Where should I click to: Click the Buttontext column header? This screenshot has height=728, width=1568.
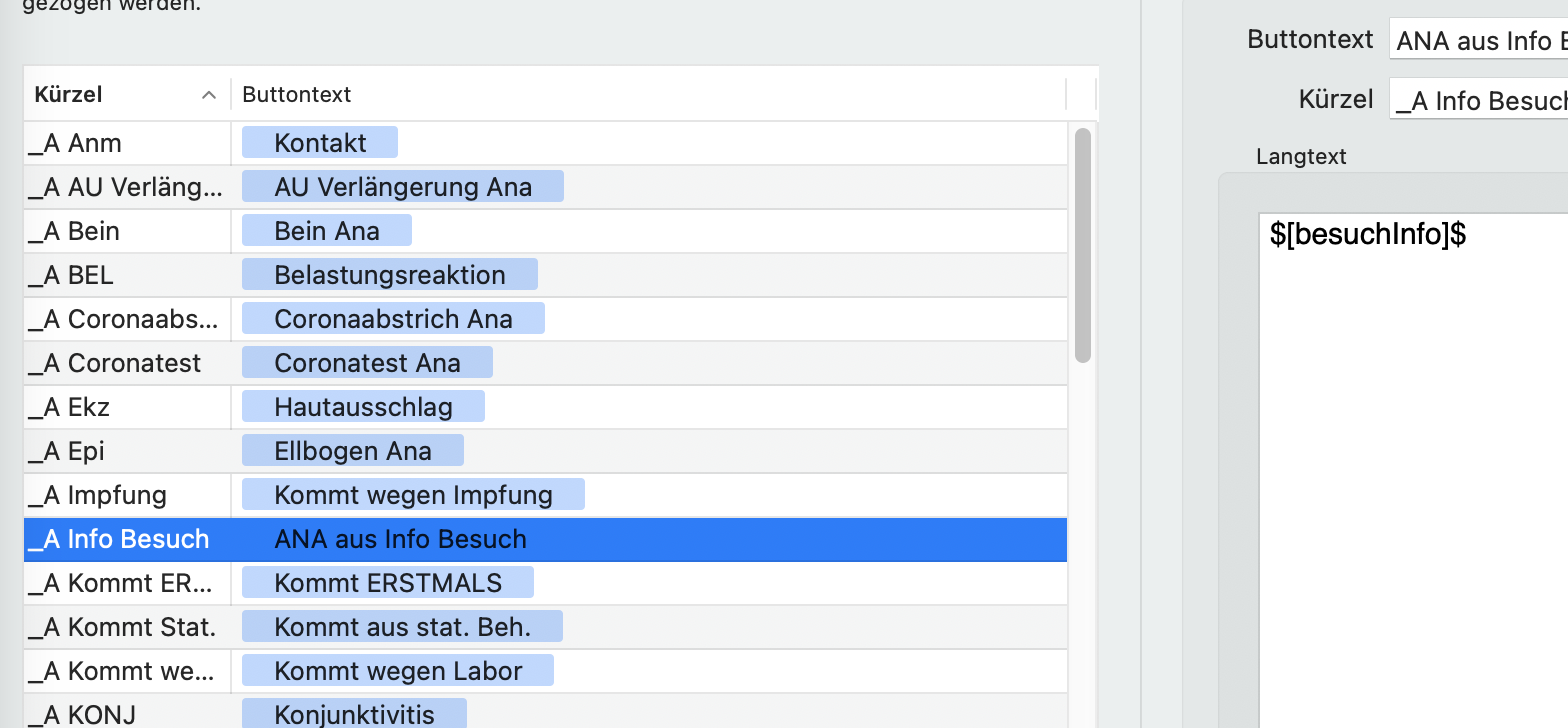(x=649, y=95)
